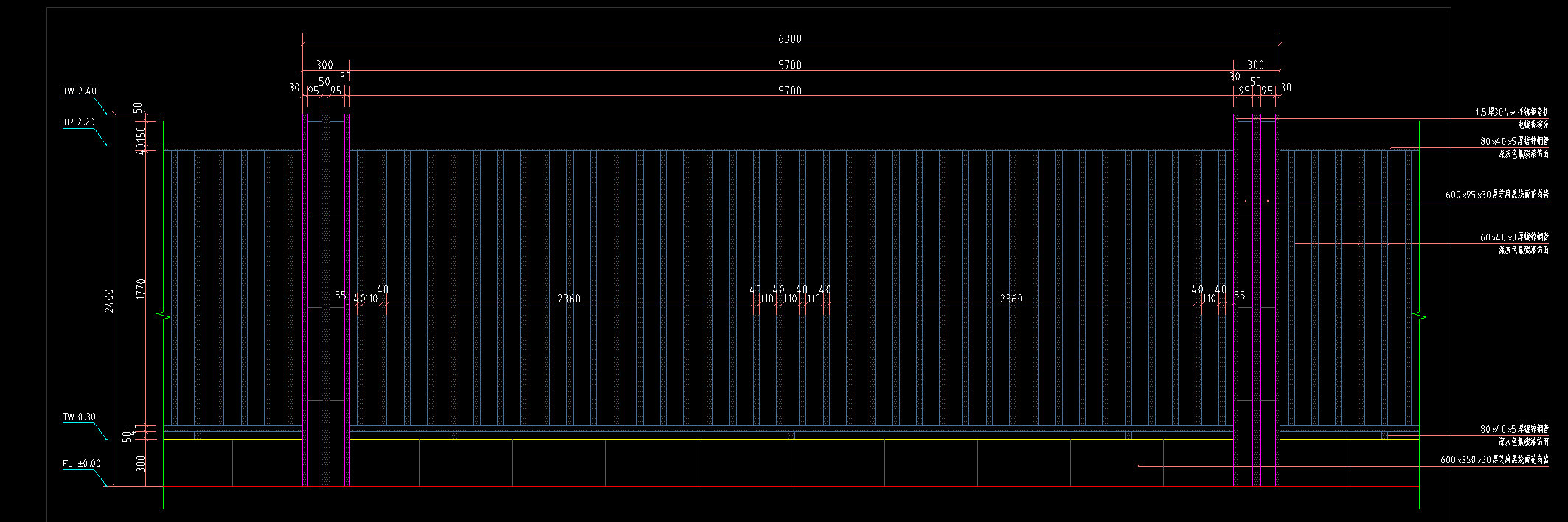This screenshot has width=1568, height=522.
Task: Click the 300 vertical dimension near floor
Action: (x=141, y=463)
